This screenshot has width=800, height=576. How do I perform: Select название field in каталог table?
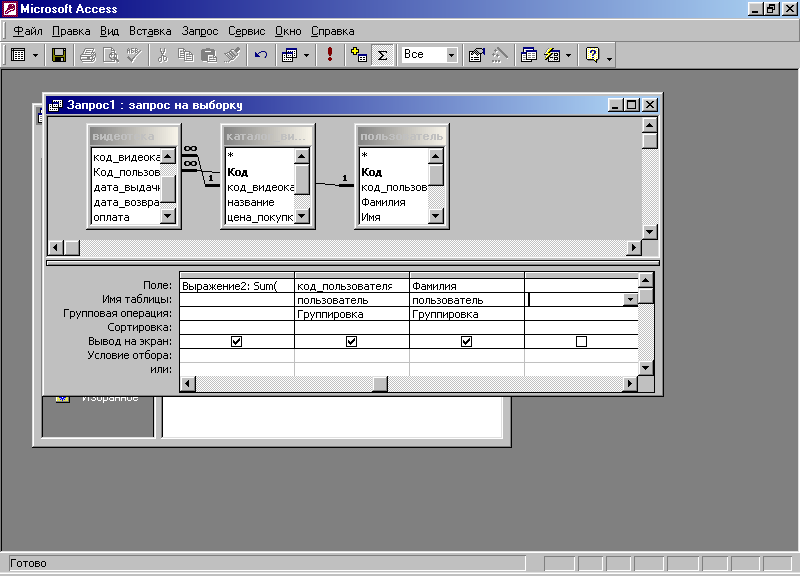[260, 202]
